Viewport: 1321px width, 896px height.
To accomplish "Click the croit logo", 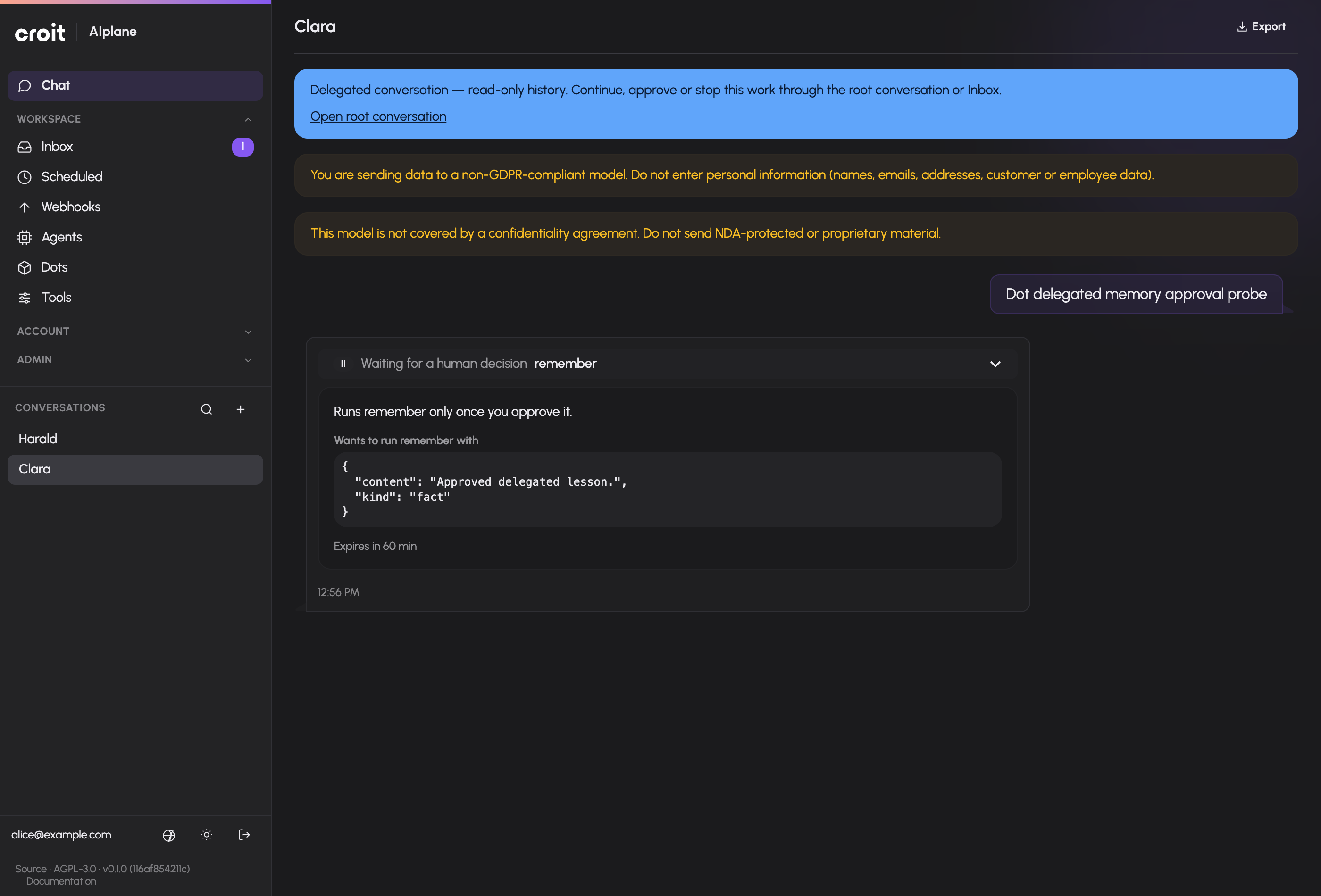I will tap(41, 33).
